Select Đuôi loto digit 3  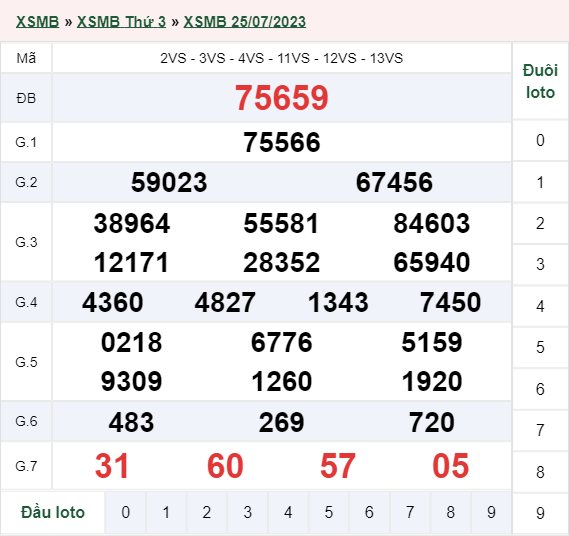(540, 264)
